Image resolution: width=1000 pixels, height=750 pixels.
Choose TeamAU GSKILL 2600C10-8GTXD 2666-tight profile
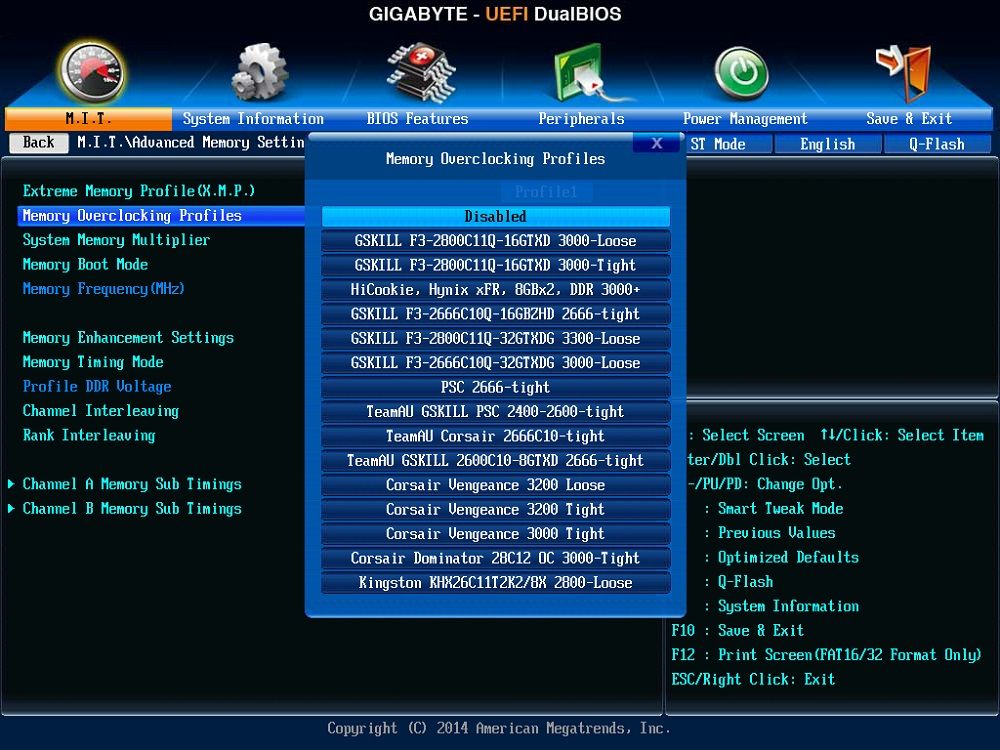(496, 460)
